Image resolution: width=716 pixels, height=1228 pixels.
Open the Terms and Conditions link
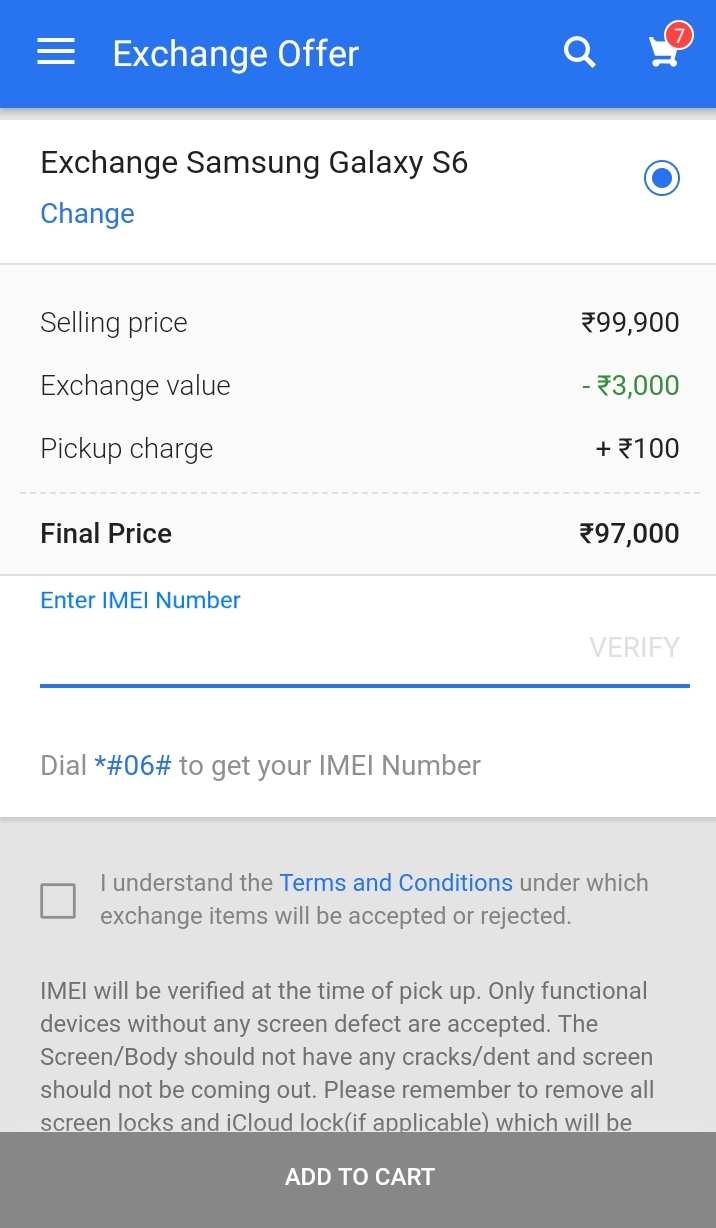(x=396, y=883)
